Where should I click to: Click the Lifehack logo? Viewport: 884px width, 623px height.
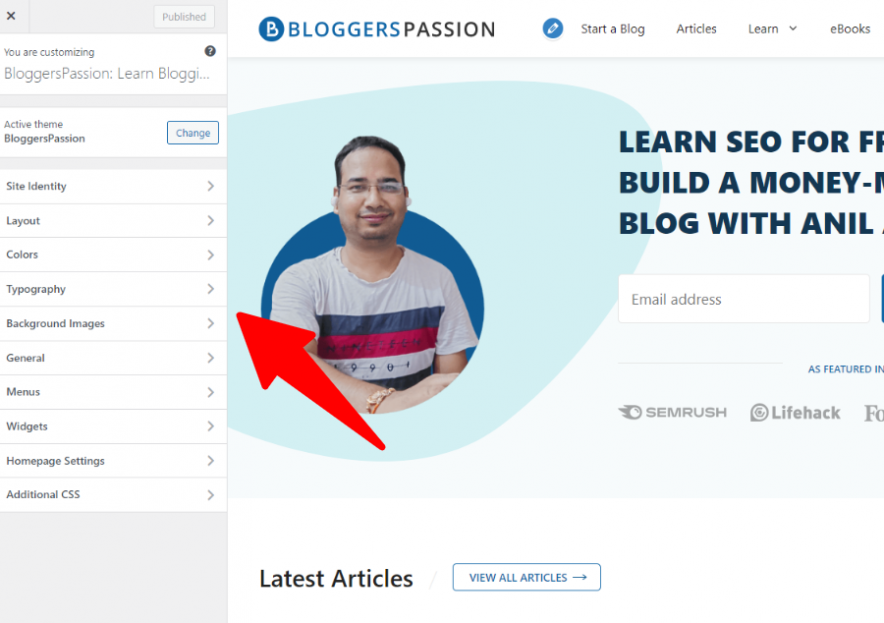(795, 413)
